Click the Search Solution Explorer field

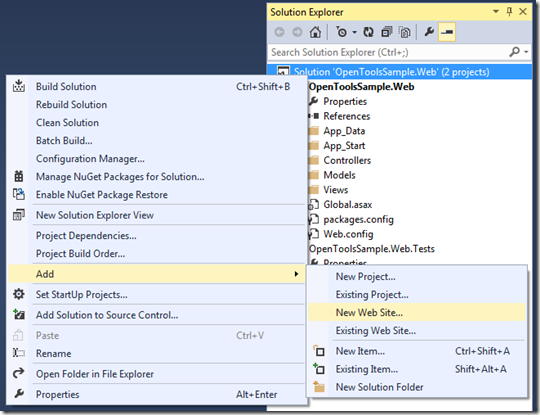tap(388, 52)
